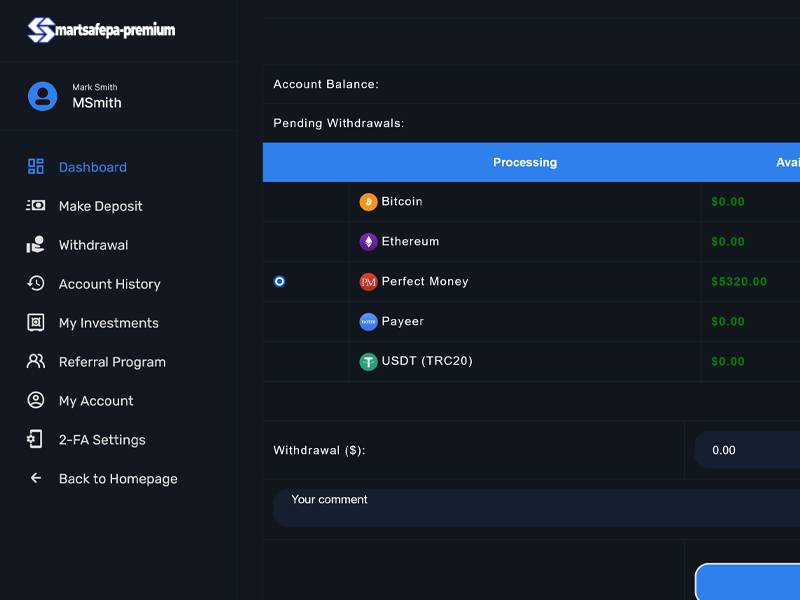Click the Dashboard grid icon

tap(36, 167)
